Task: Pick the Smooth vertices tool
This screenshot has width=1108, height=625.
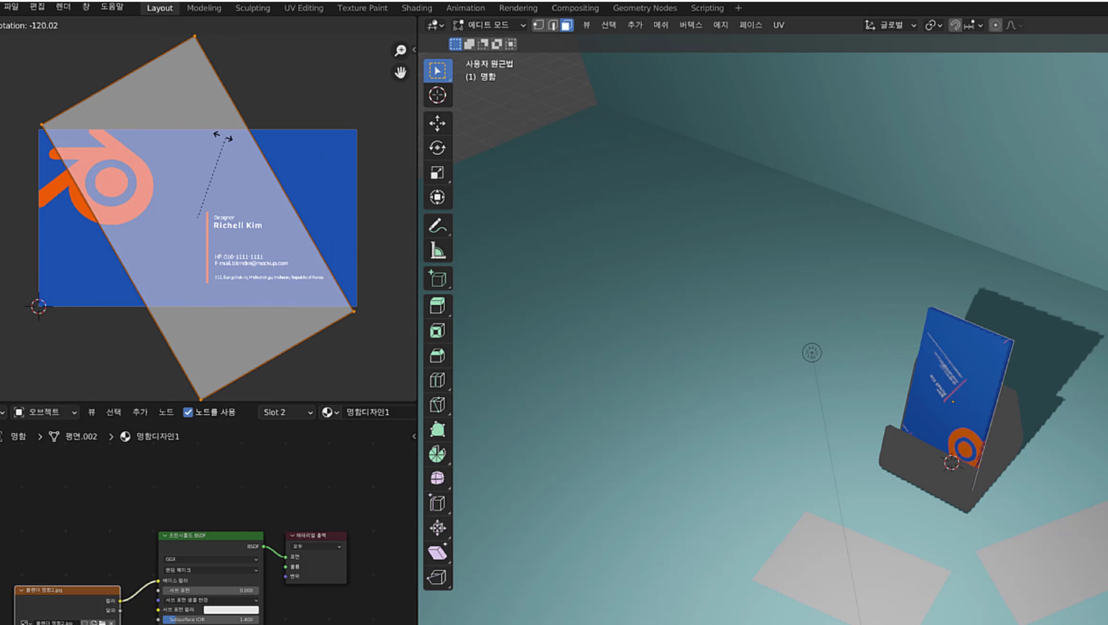Action: click(437, 479)
